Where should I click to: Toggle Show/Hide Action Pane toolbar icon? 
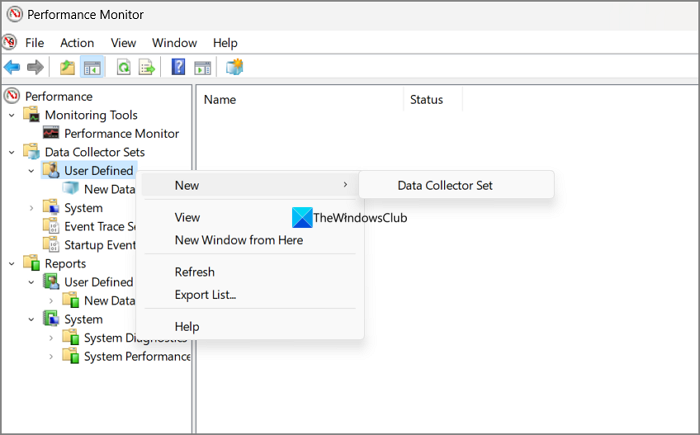[203, 68]
